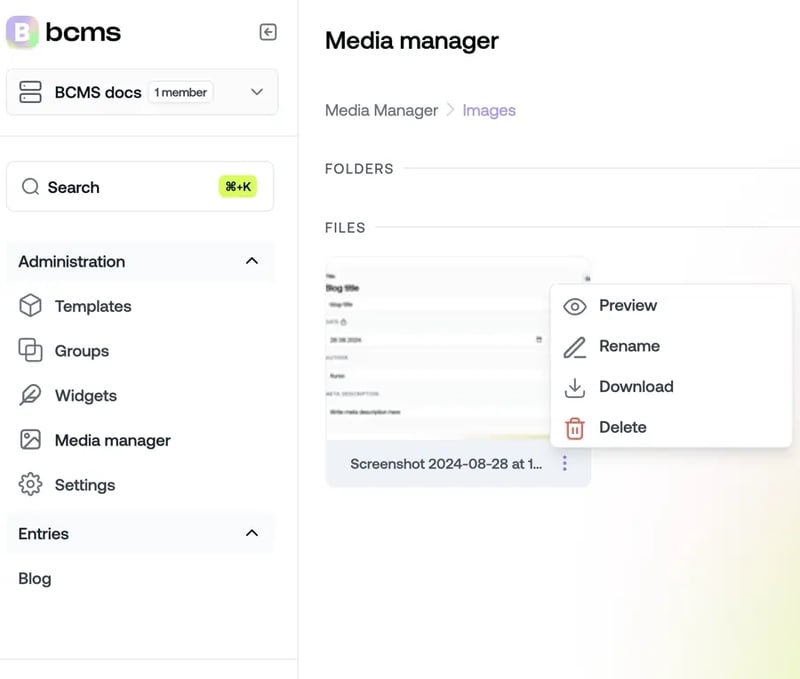The height and width of the screenshot is (679, 800).
Task: Collapse the Entries section
Action: 252,533
